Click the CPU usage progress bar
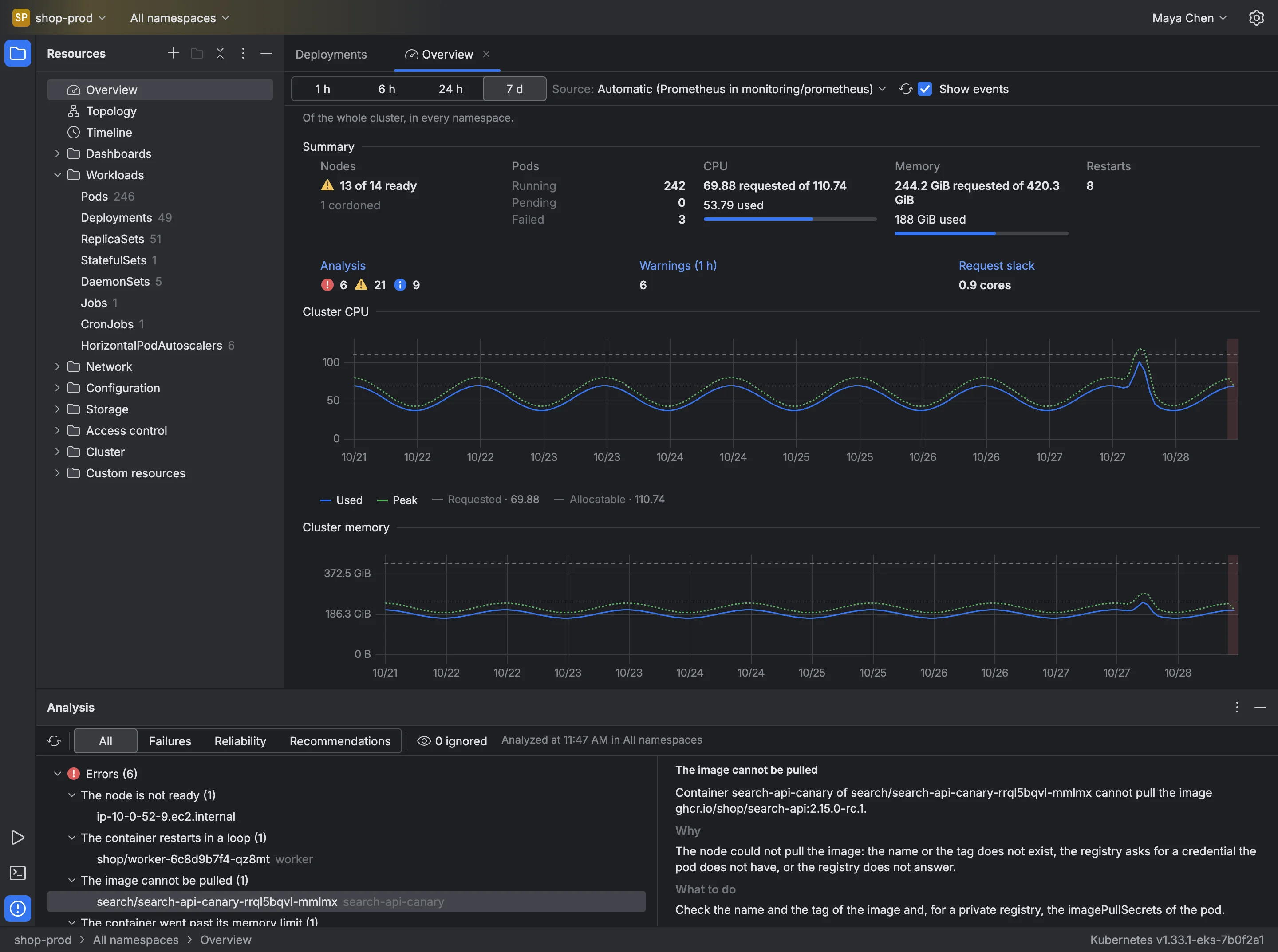 point(790,219)
